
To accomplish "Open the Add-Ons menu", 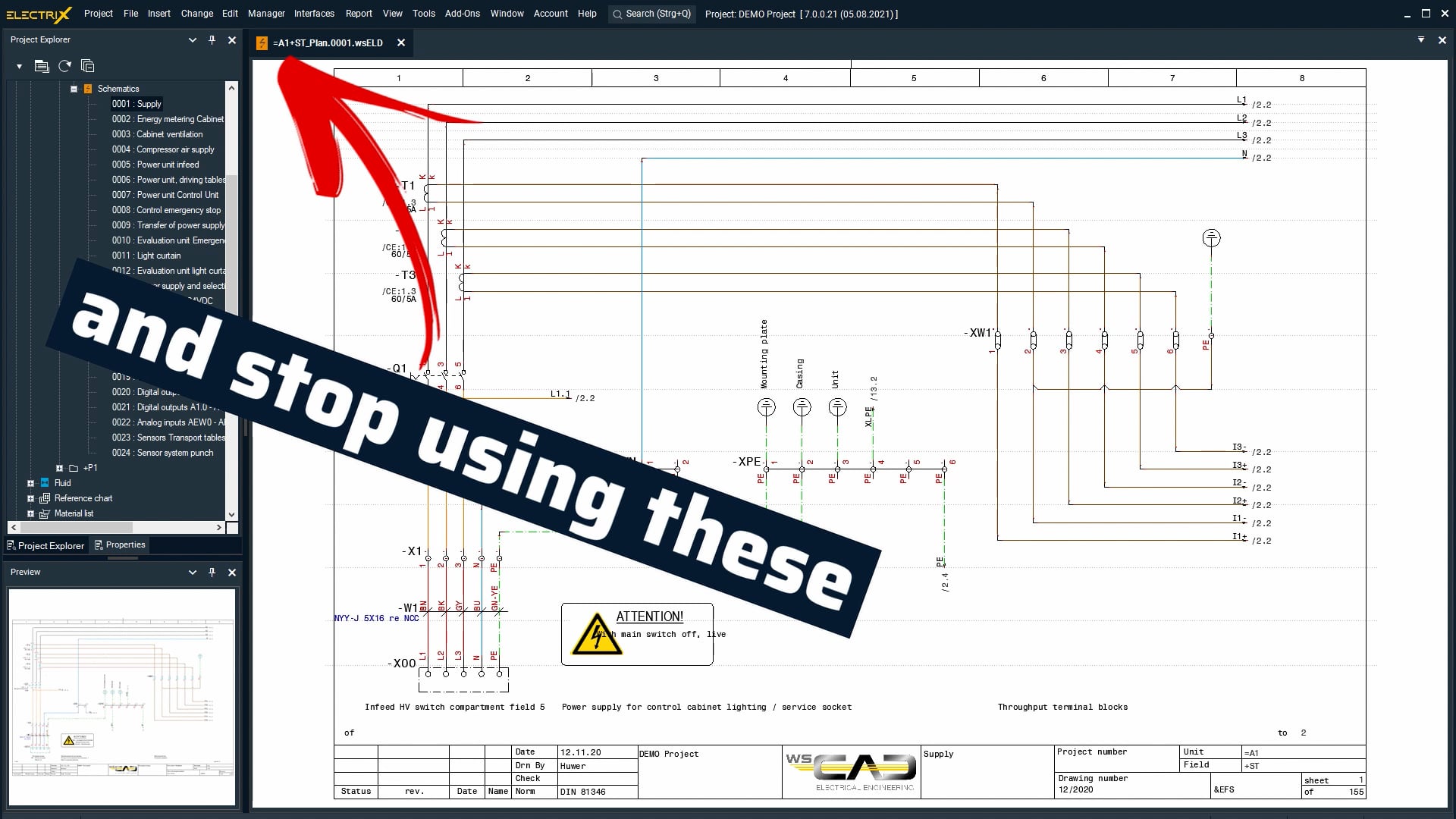I will [x=462, y=14].
